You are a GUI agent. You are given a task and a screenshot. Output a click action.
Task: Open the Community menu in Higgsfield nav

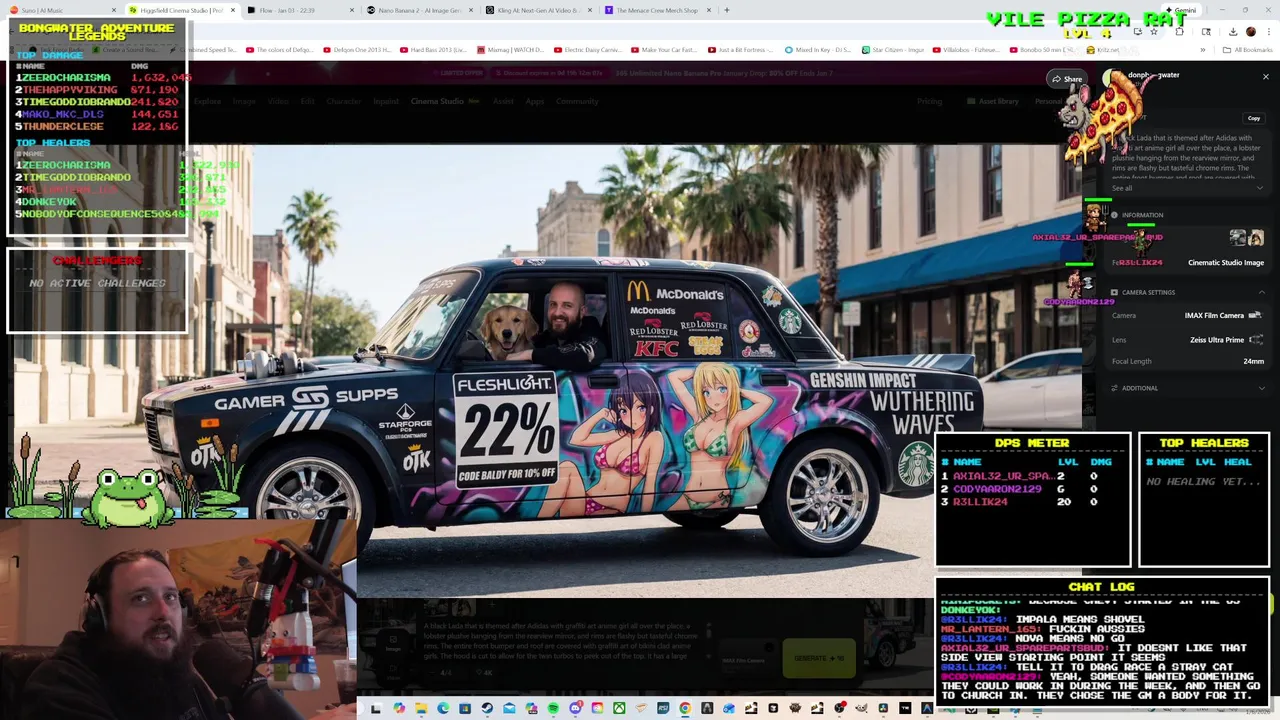[x=577, y=101]
